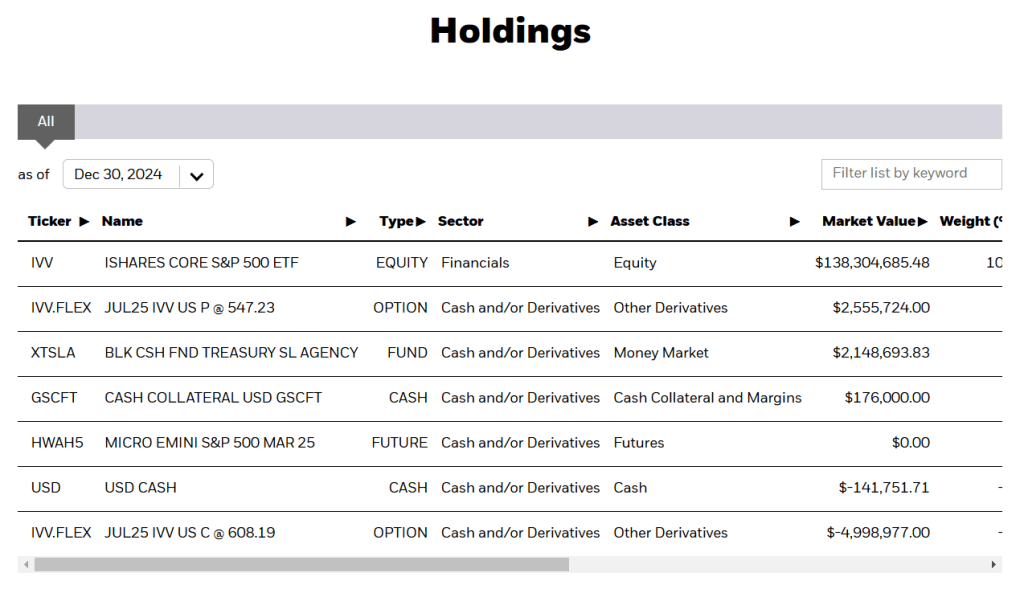Select the ISHARES CORE S&P 500 ETF row
The height and width of the screenshot is (593, 1024).
pos(201,263)
